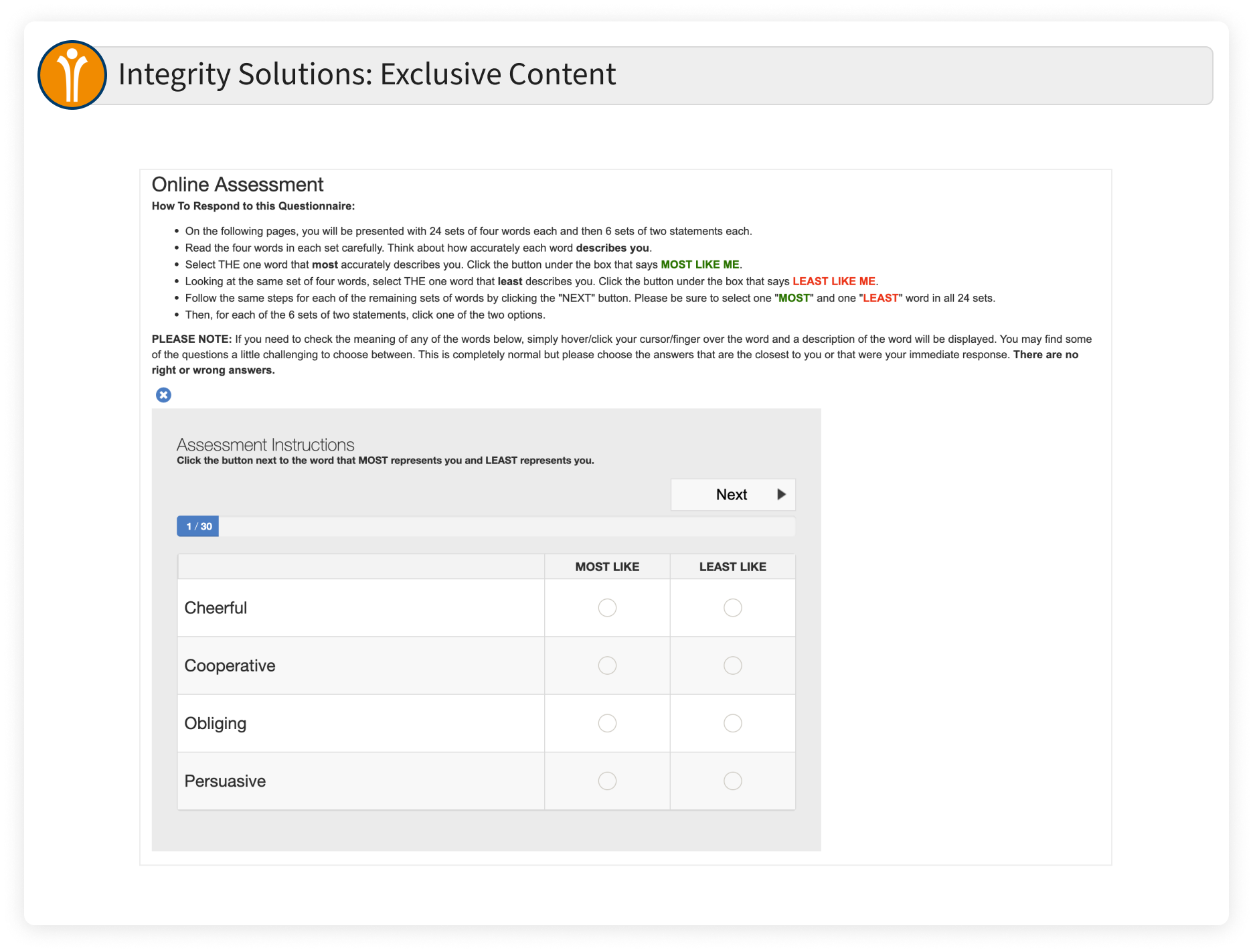The image size is (1253, 952).
Task: Select Least Like for Obliging
Action: (733, 723)
